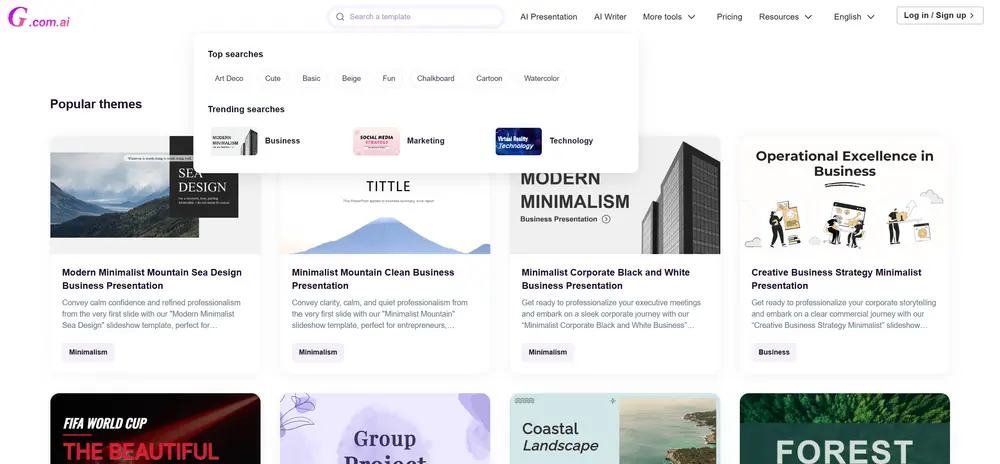Select the Cute top search chip
Image resolution: width=1000 pixels, height=464 pixels.
coord(272,78)
